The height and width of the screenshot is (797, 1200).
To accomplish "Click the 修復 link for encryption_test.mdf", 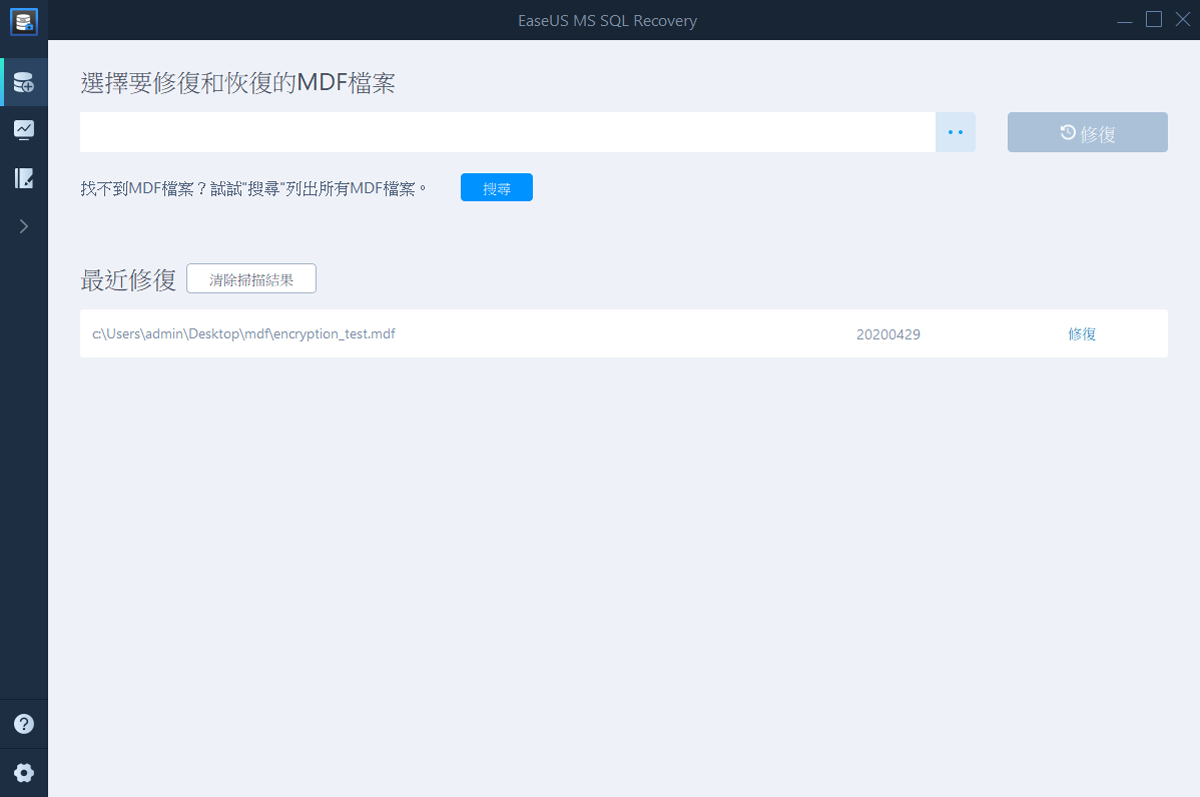I will pos(1082,334).
